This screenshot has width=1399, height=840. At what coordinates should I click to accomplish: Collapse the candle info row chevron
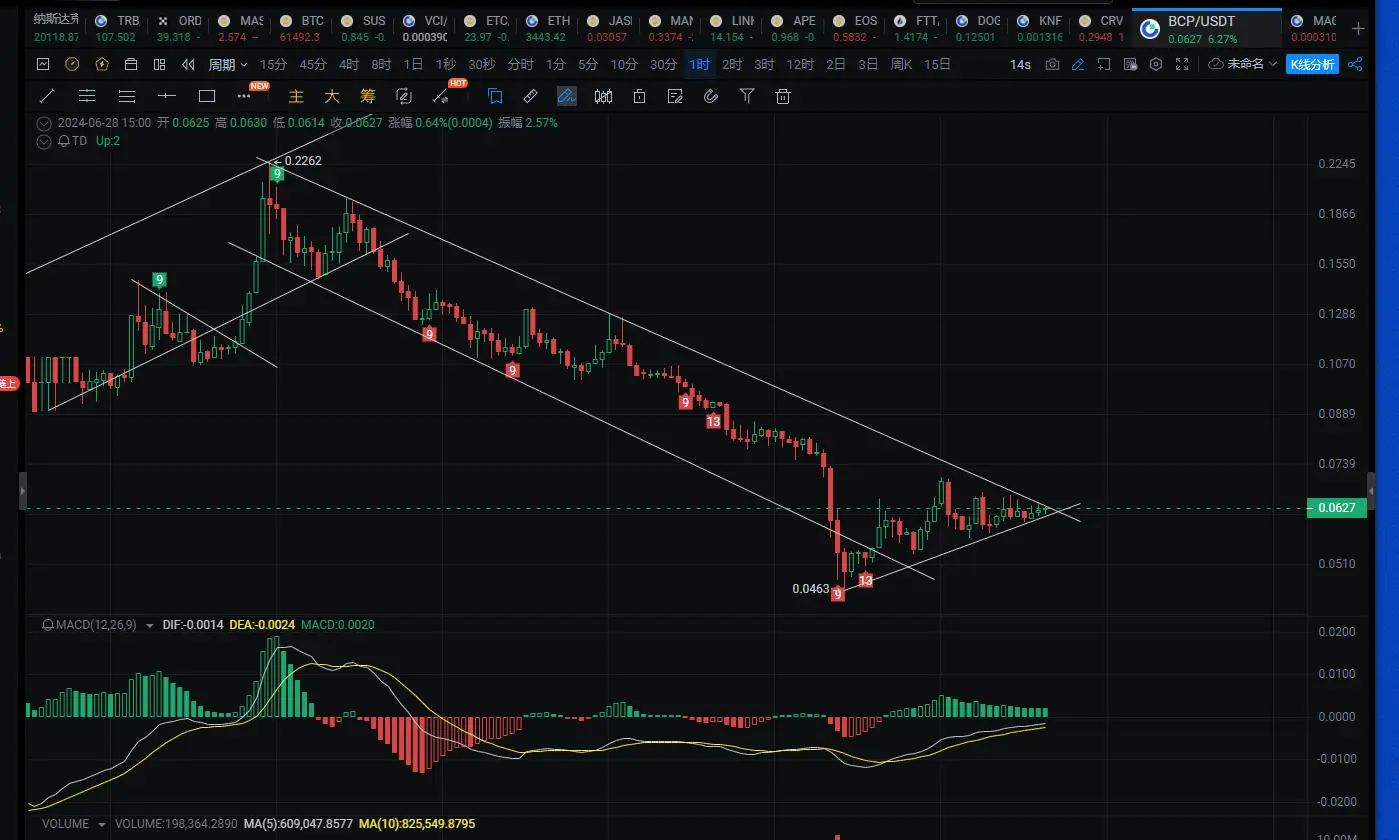click(x=43, y=123)
